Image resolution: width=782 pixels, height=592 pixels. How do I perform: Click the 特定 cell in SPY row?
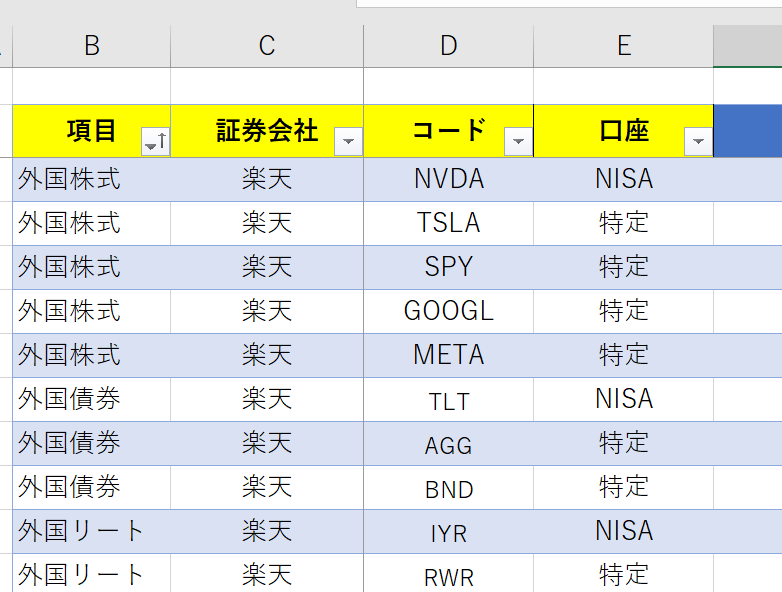pos(623,267)
